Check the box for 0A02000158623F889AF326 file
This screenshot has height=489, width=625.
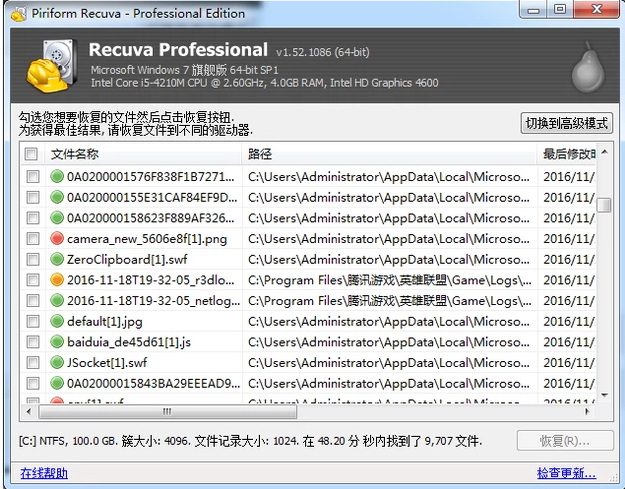point(33,218)
